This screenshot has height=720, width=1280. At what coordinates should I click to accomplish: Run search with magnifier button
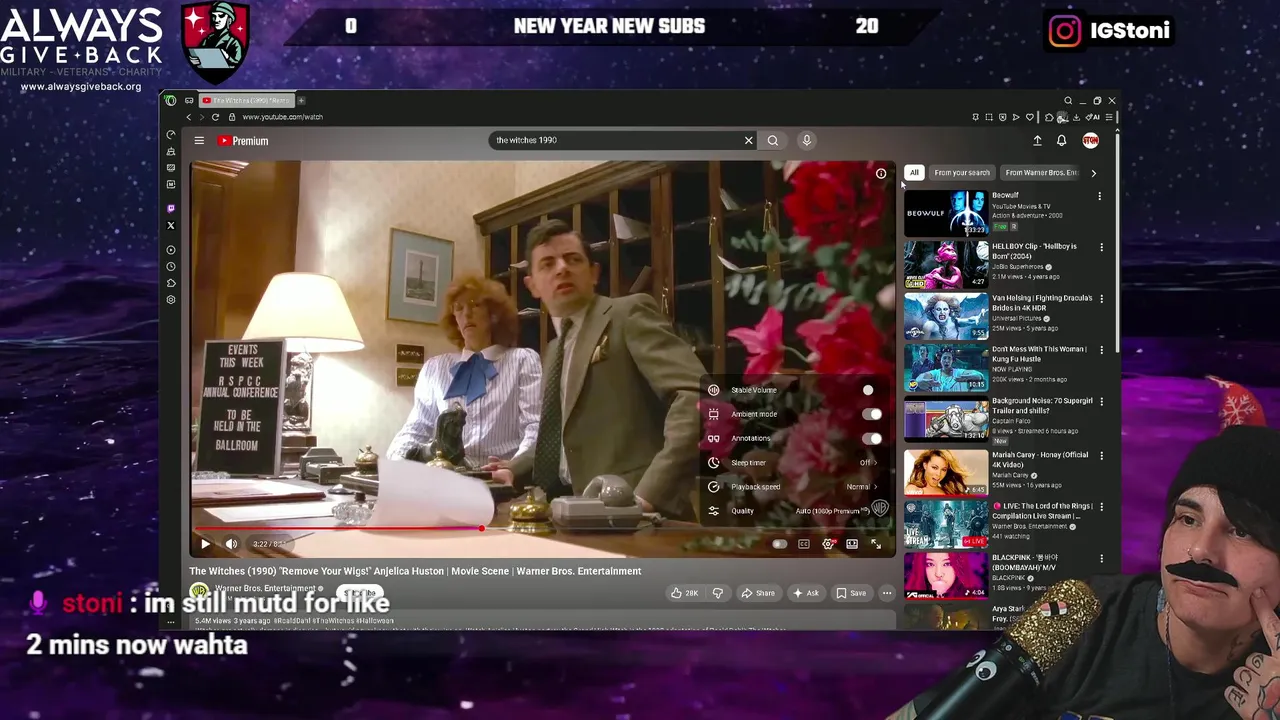coord(772,140)
